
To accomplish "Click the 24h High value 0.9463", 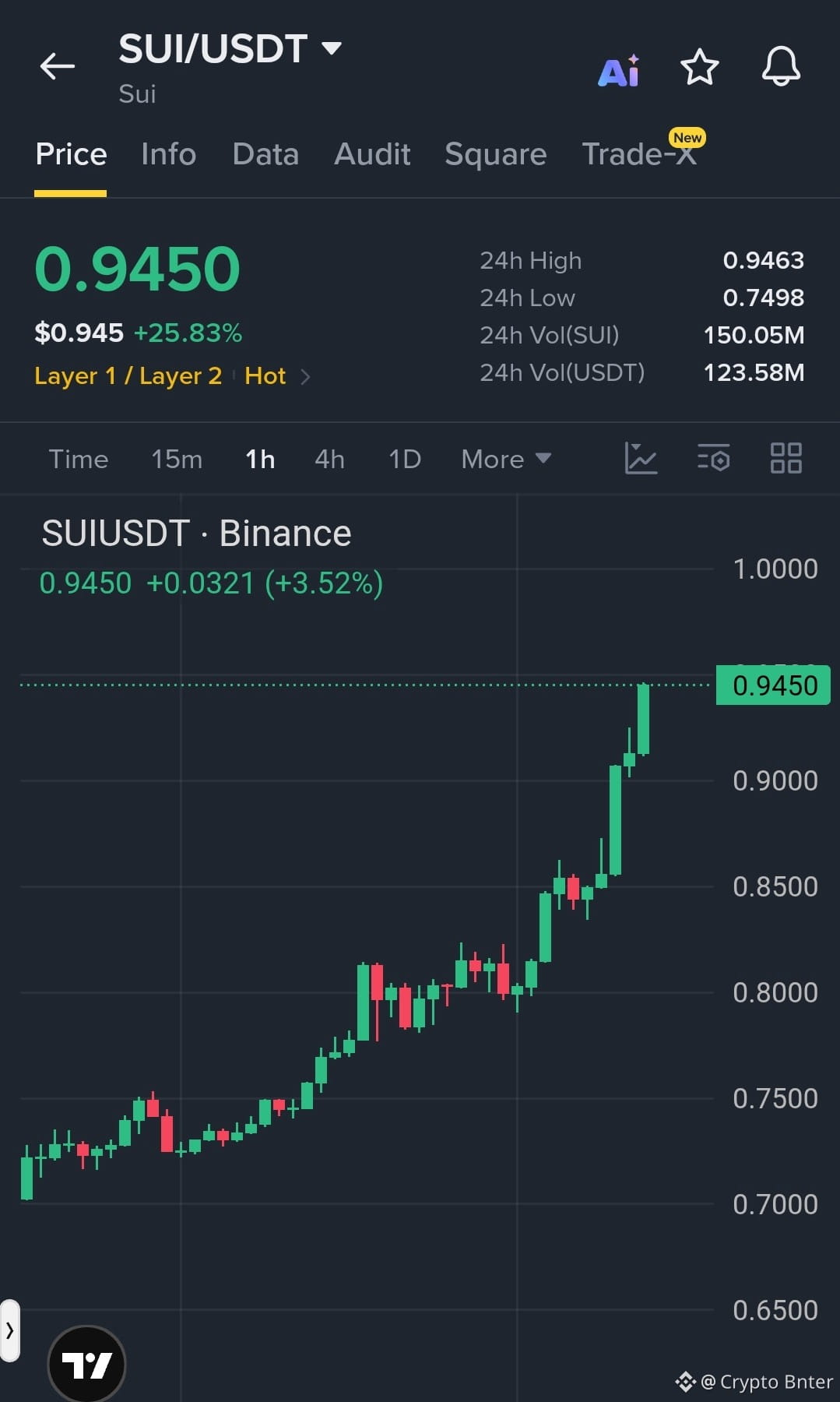I will [x=763, y=260].
